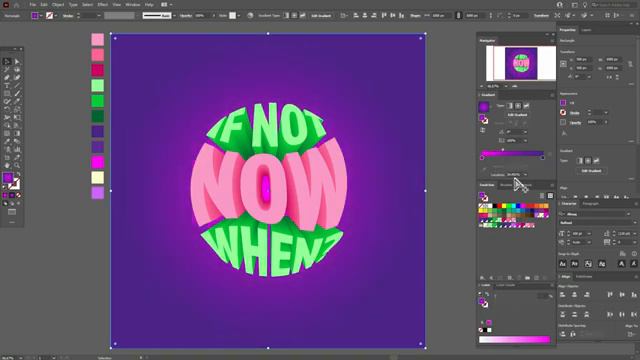Click Edit Gradient in Properties panel
This screenshot has width=640, height=360.
click(x=591, y=171)
